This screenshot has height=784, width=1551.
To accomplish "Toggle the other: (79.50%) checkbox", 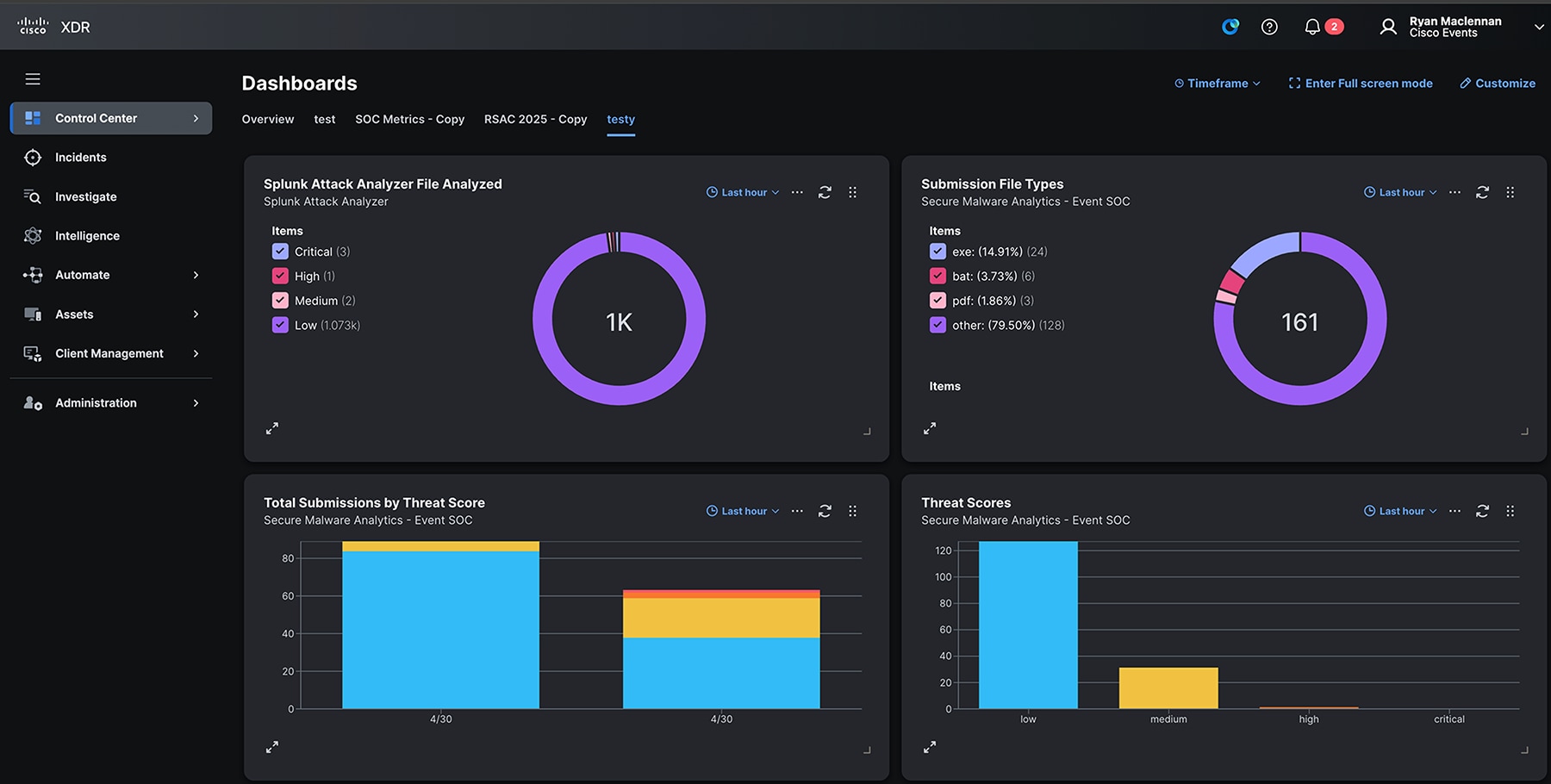I will pos(937,325).
